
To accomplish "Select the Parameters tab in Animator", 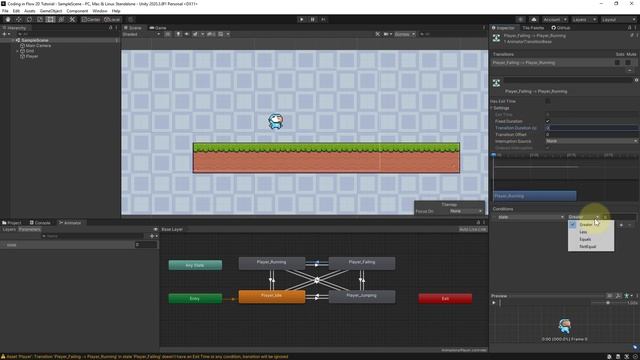I will [29, 229].
